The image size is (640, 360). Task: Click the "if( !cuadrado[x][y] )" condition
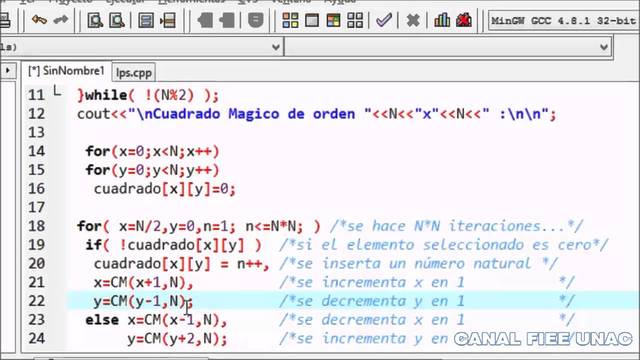coord(173,245)
